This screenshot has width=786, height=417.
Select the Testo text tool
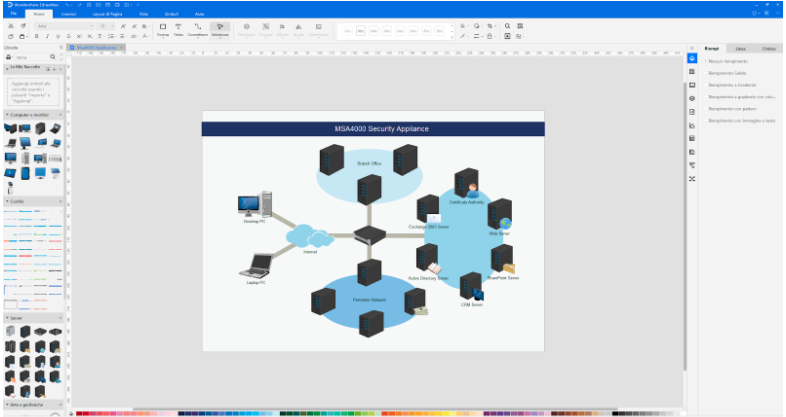[x=178, y=30]
